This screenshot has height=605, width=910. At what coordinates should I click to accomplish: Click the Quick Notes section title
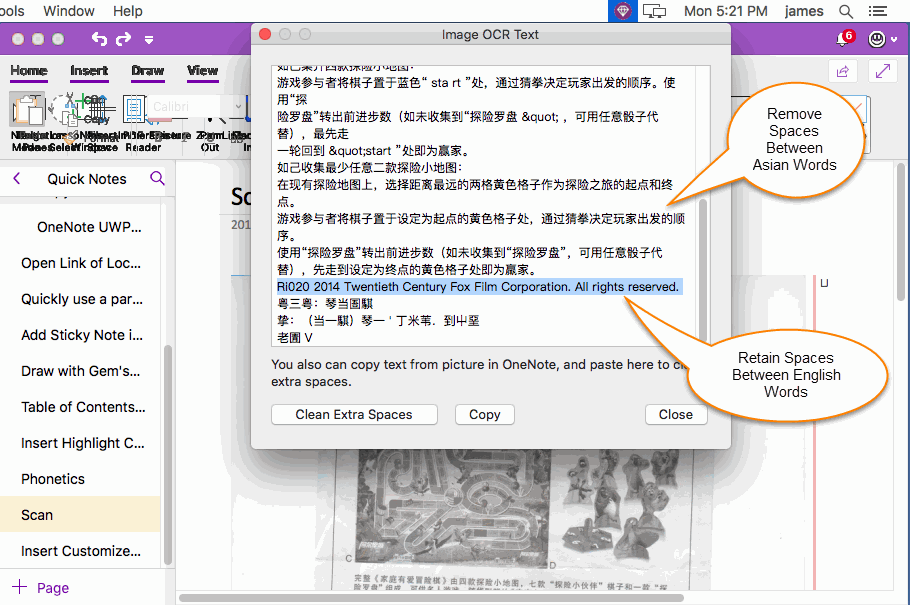tap(87, 179)
